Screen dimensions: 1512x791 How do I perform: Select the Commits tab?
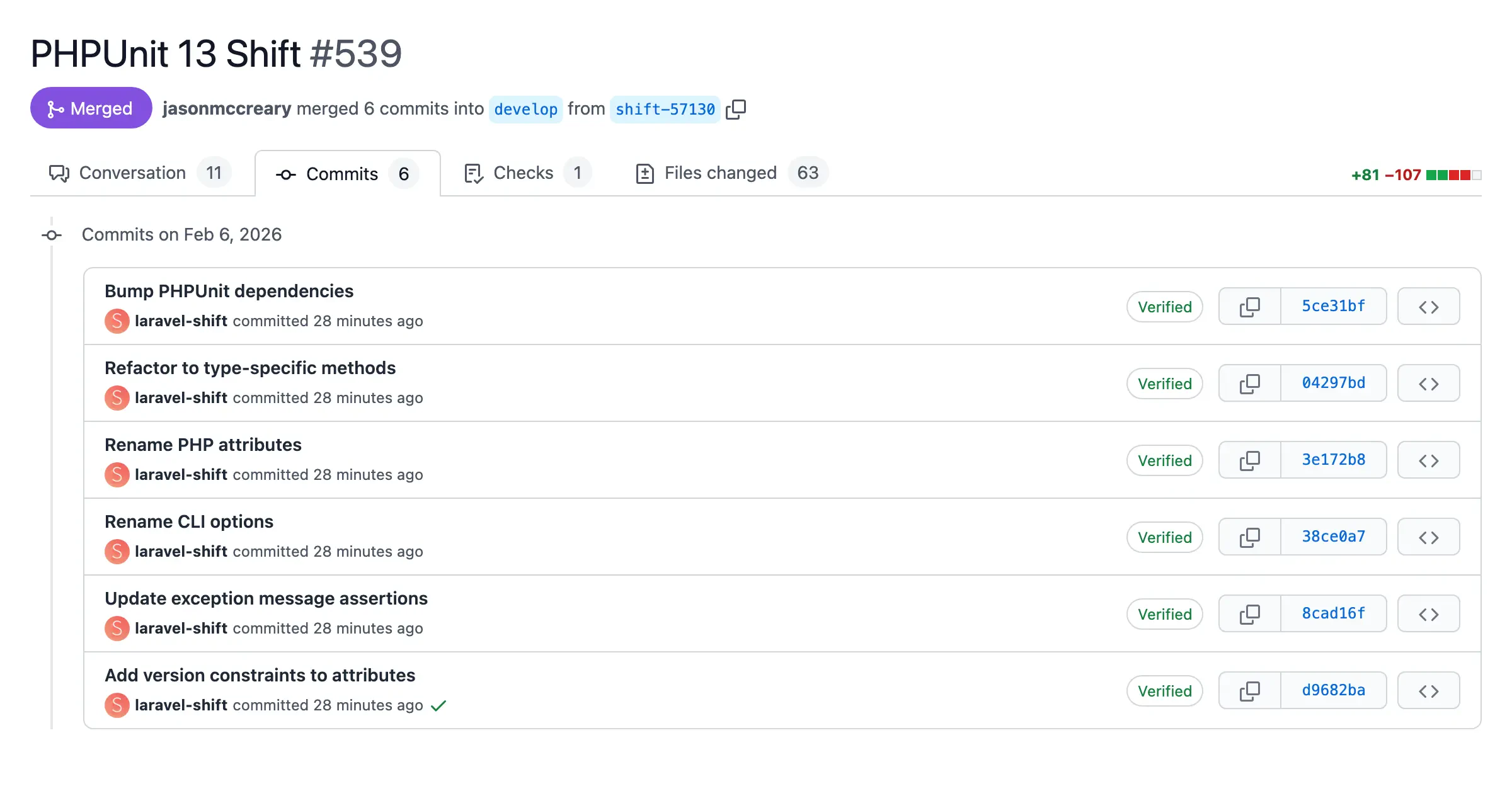347,174
